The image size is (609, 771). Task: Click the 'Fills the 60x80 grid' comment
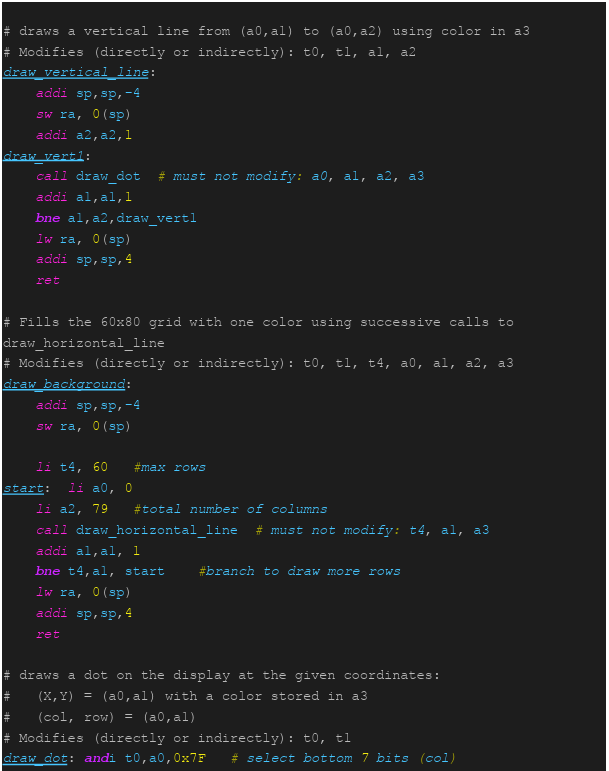click(259, 332)
